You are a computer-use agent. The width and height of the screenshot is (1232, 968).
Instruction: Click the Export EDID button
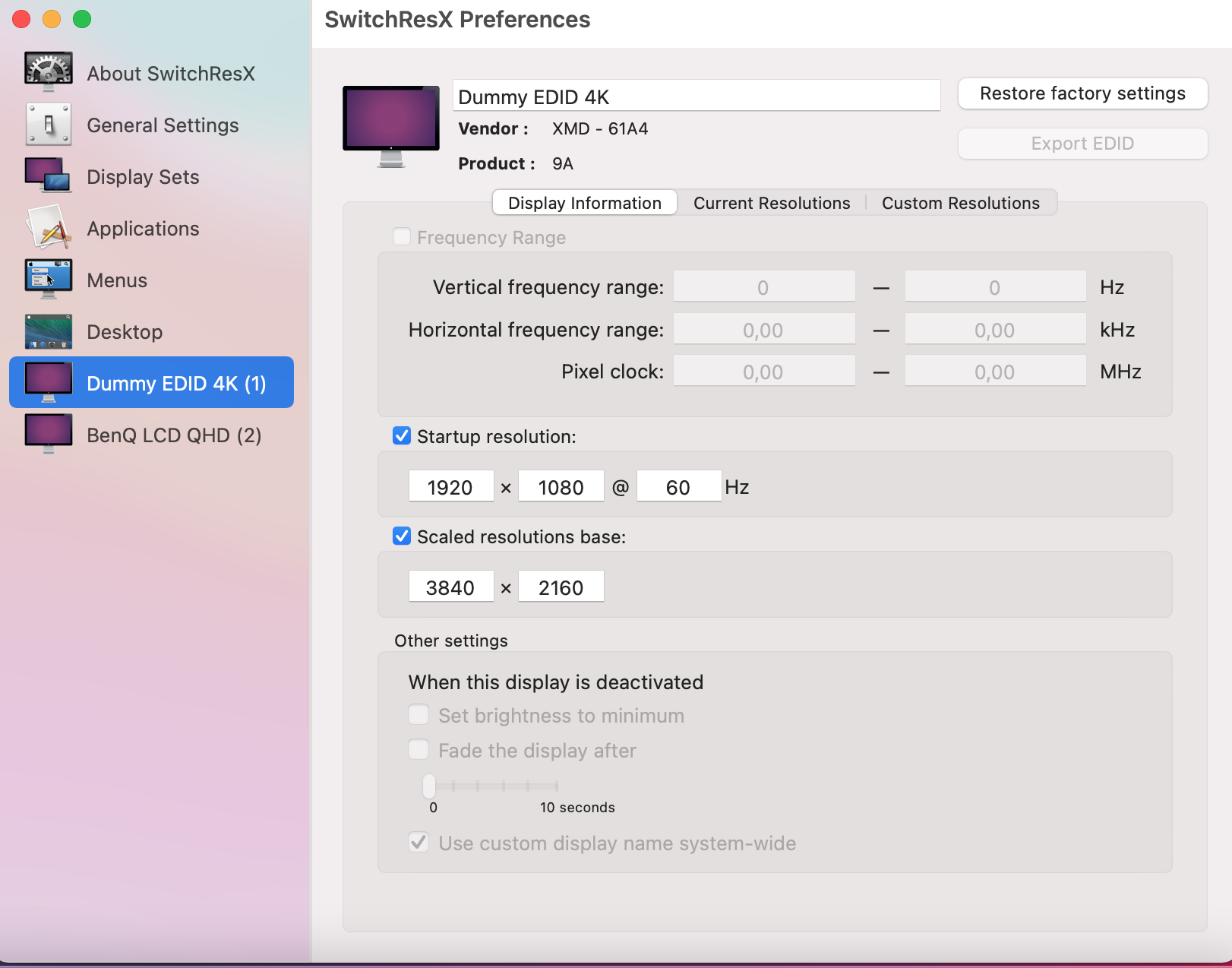1083,144
